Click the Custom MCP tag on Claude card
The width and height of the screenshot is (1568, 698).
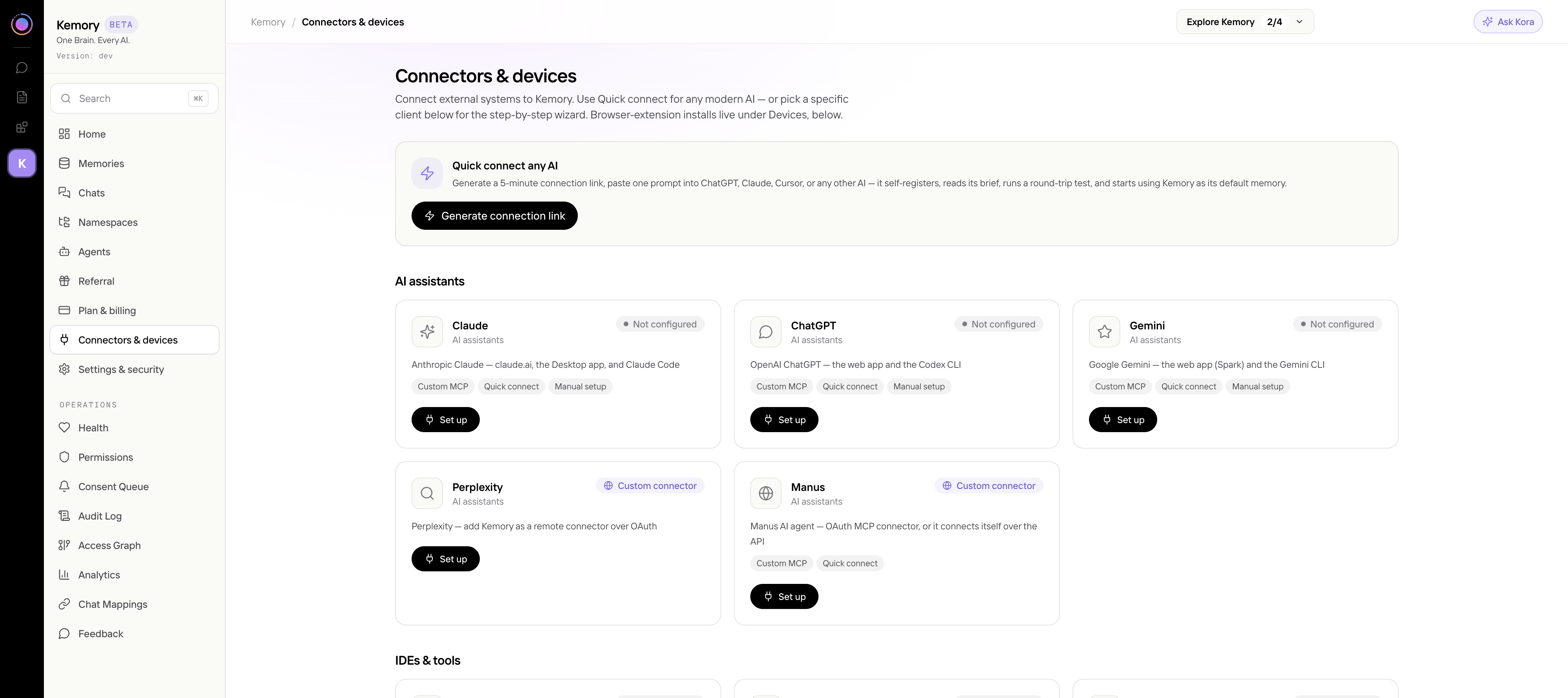pos(443,386)
